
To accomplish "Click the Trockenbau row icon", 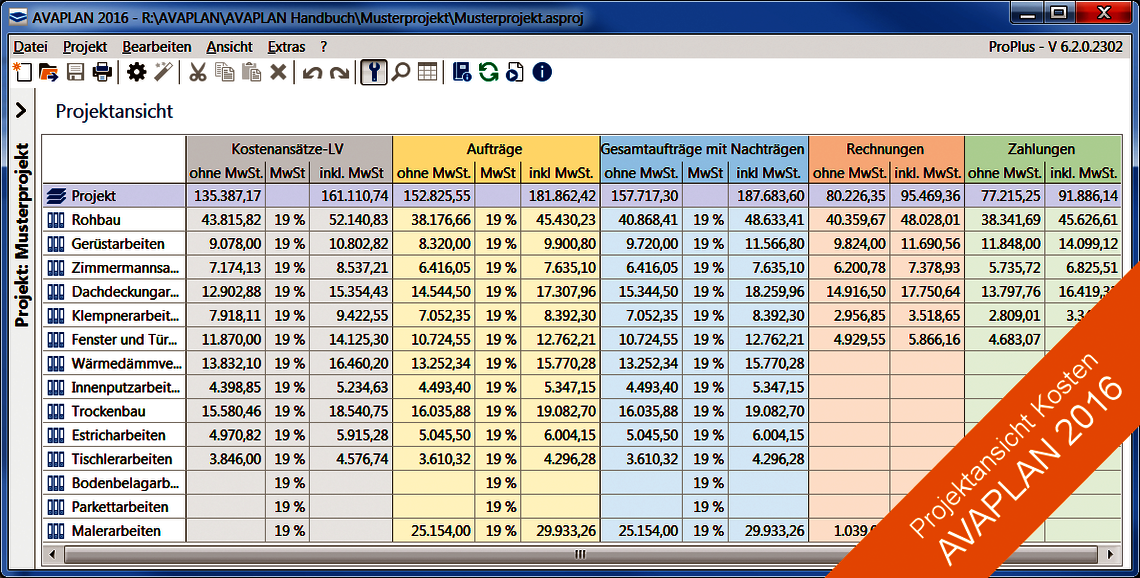I will pos(55,411).
